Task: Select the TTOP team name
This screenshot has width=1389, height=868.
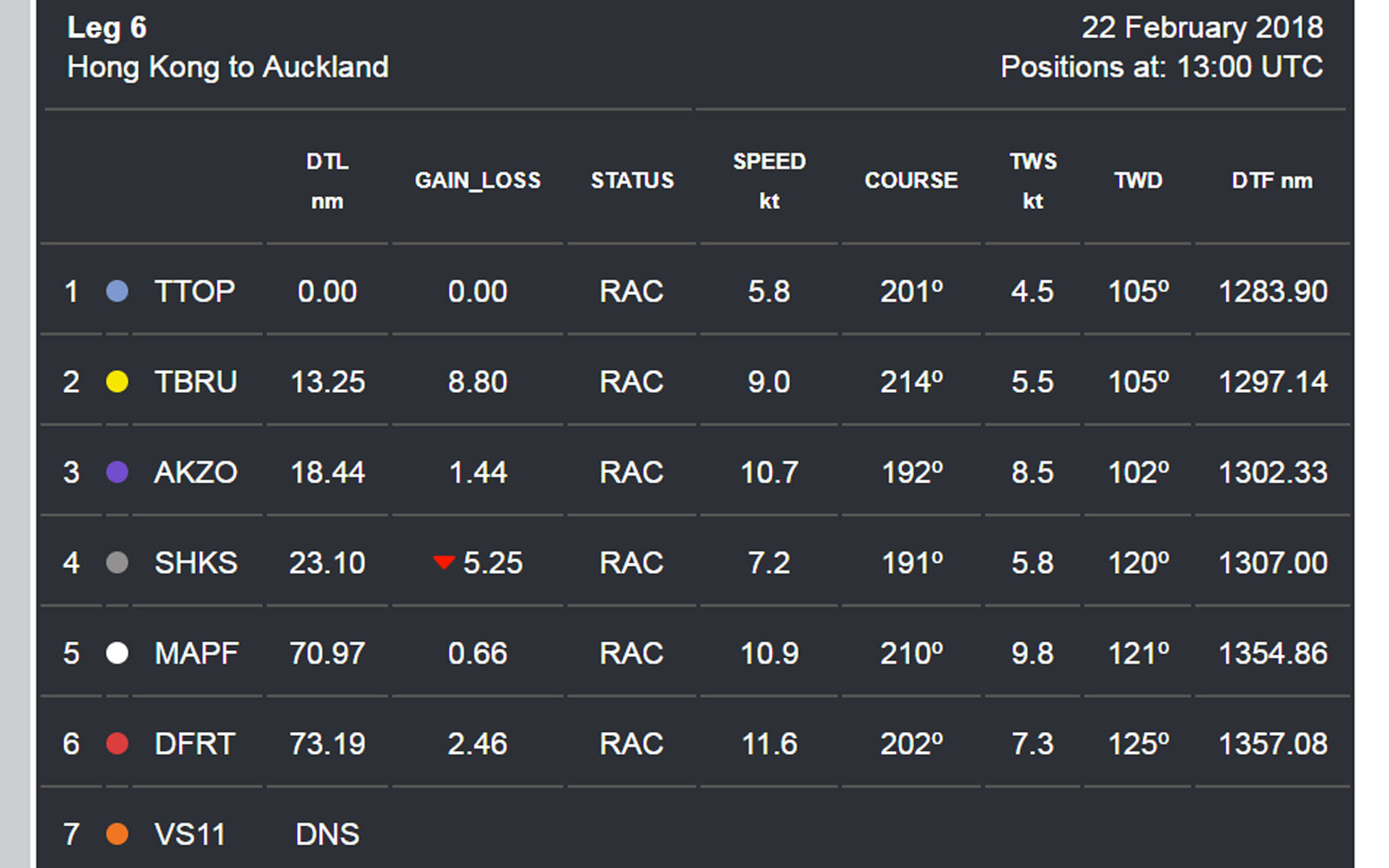Action: click(x=194, y=292)
